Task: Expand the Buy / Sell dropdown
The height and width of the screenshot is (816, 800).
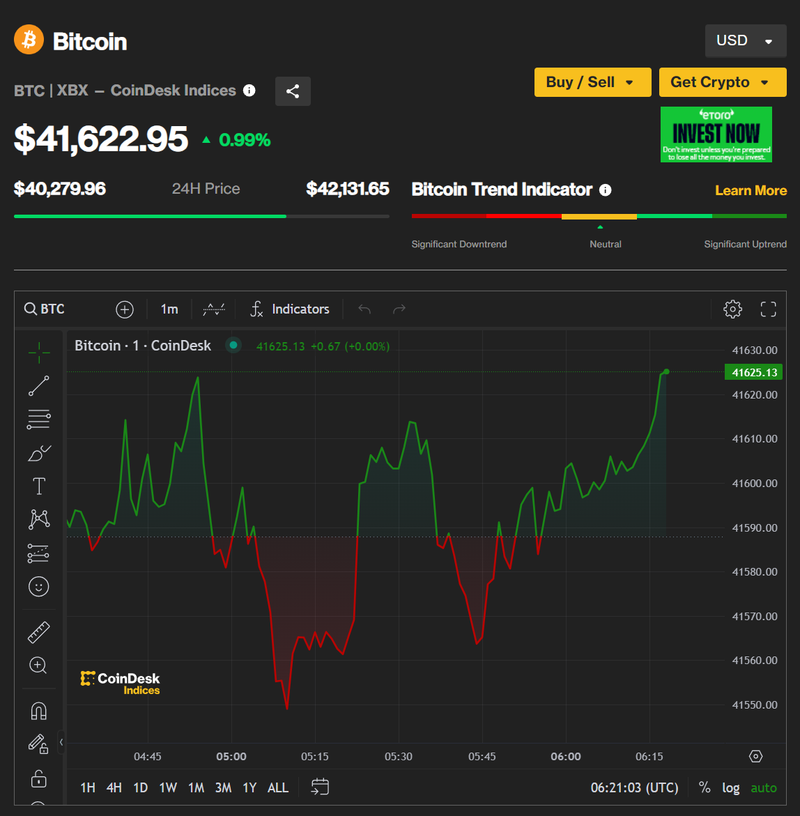Action: (592, 82)
